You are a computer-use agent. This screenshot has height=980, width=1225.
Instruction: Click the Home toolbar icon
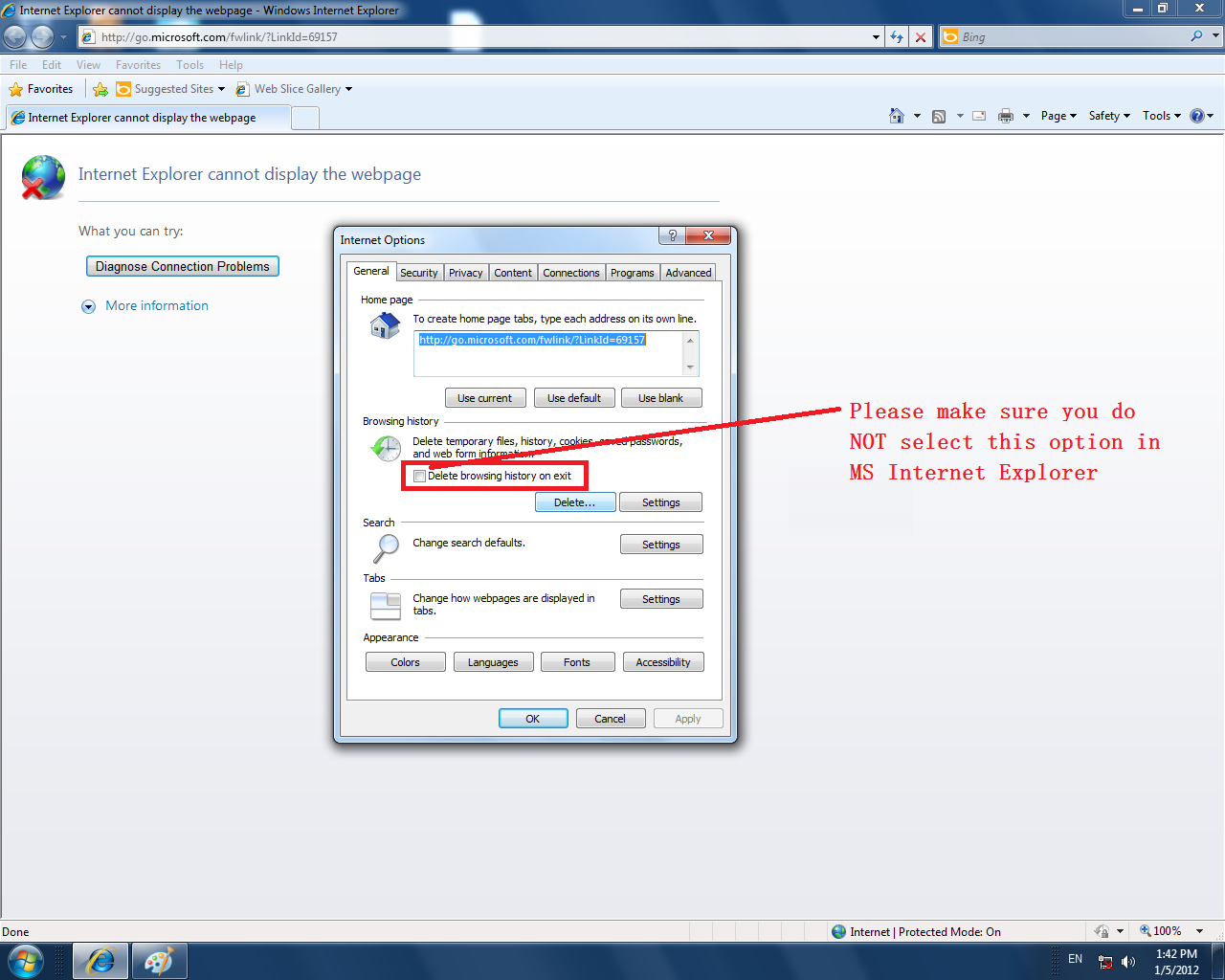pos(897,116)
